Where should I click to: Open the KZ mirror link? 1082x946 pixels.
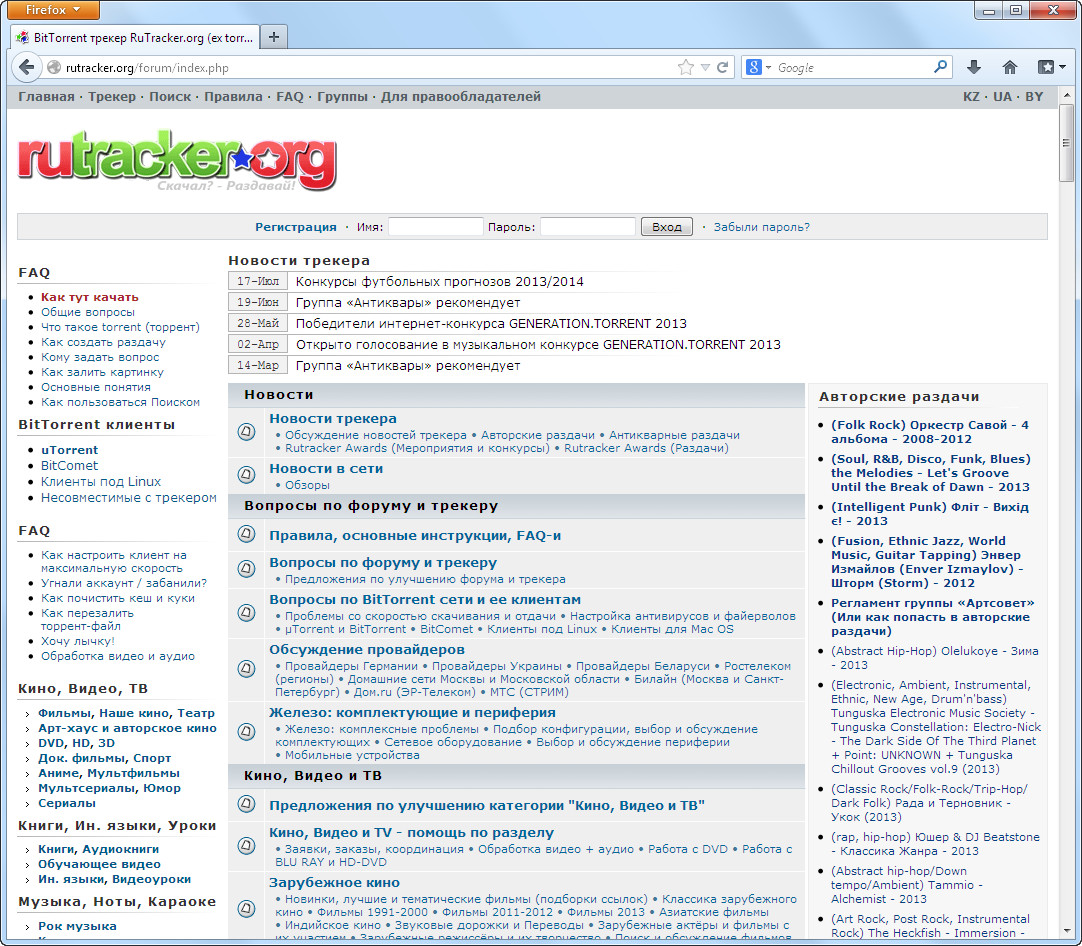click(x=971, y=97)
